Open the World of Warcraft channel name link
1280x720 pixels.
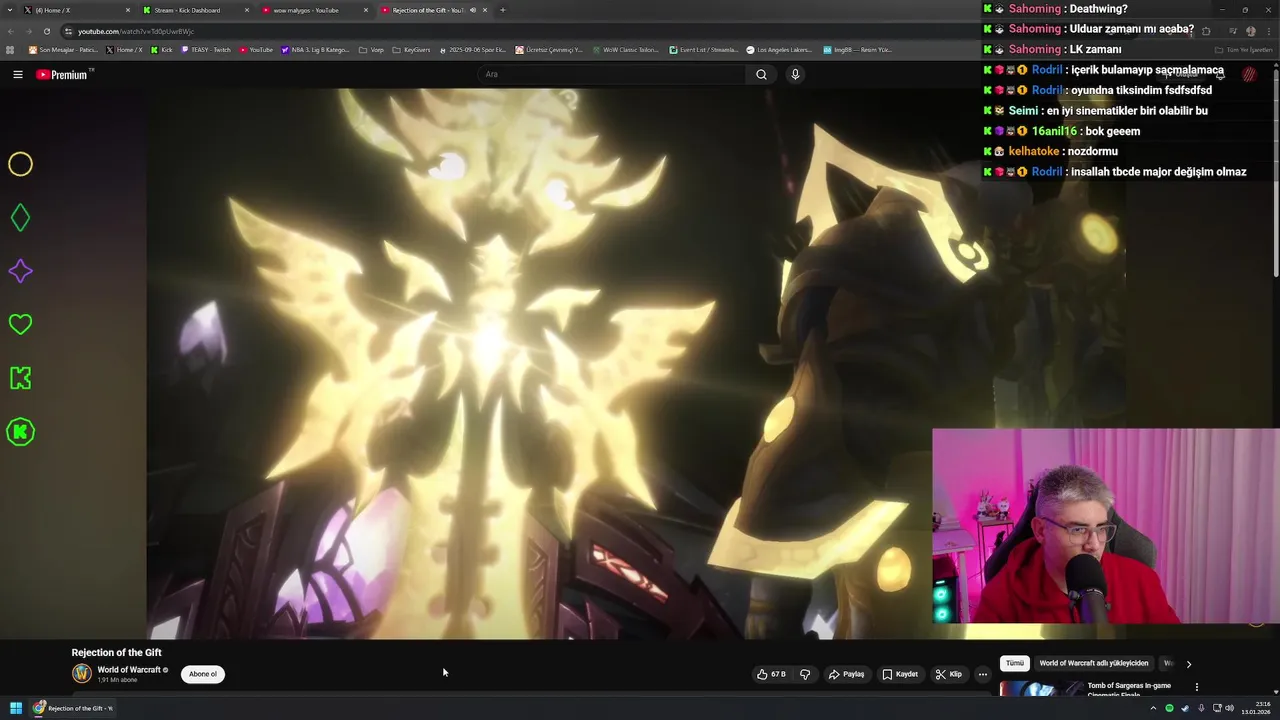(129, 670)
